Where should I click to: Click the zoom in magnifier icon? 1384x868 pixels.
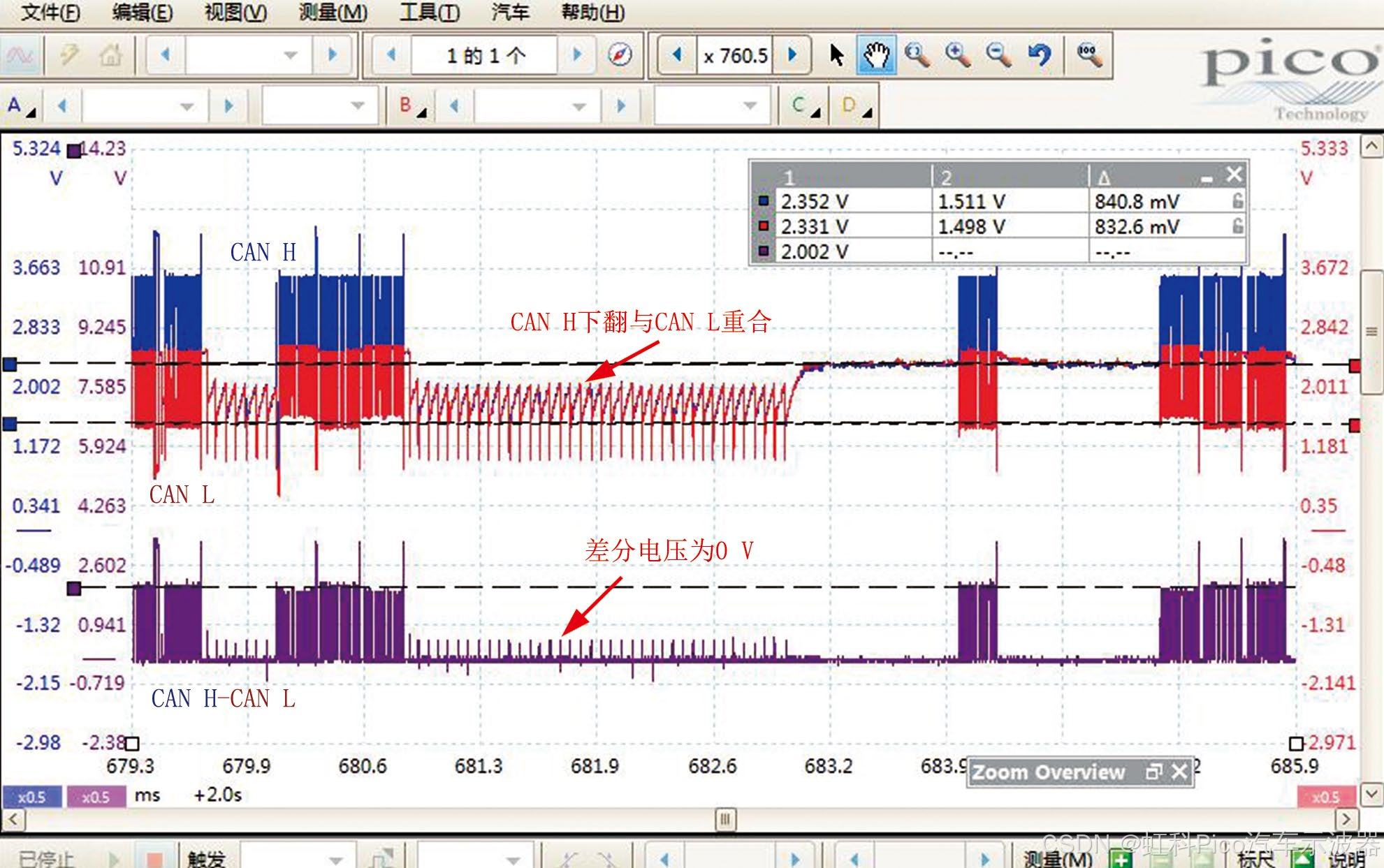pos(957,54)
